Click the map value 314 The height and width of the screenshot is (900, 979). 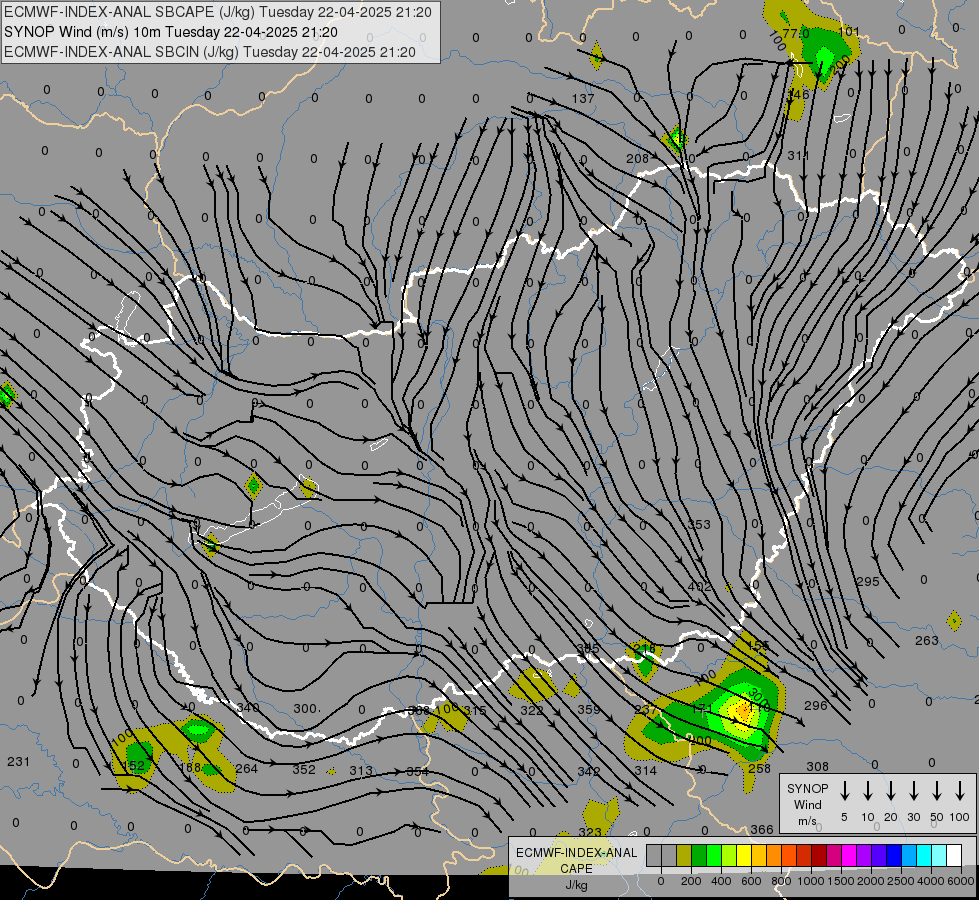click(646, 770)
